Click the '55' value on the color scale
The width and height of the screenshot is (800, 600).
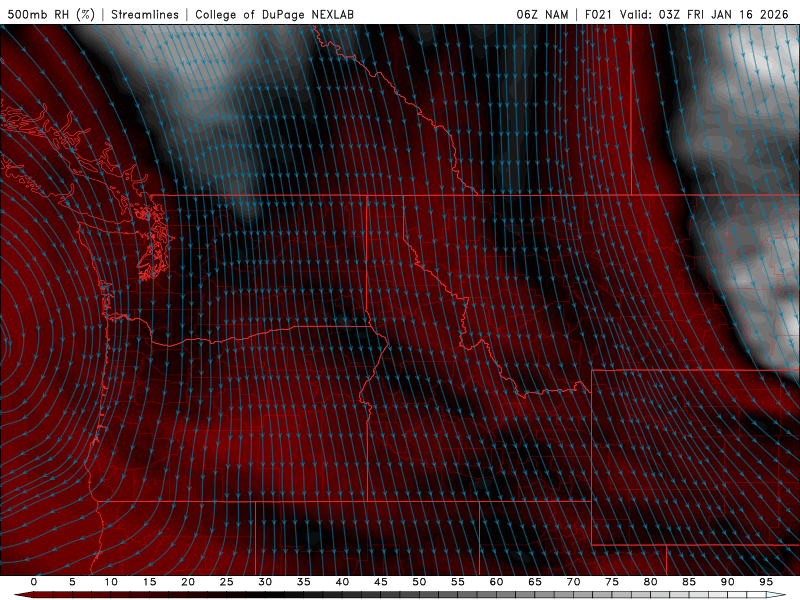coord(458,582)
